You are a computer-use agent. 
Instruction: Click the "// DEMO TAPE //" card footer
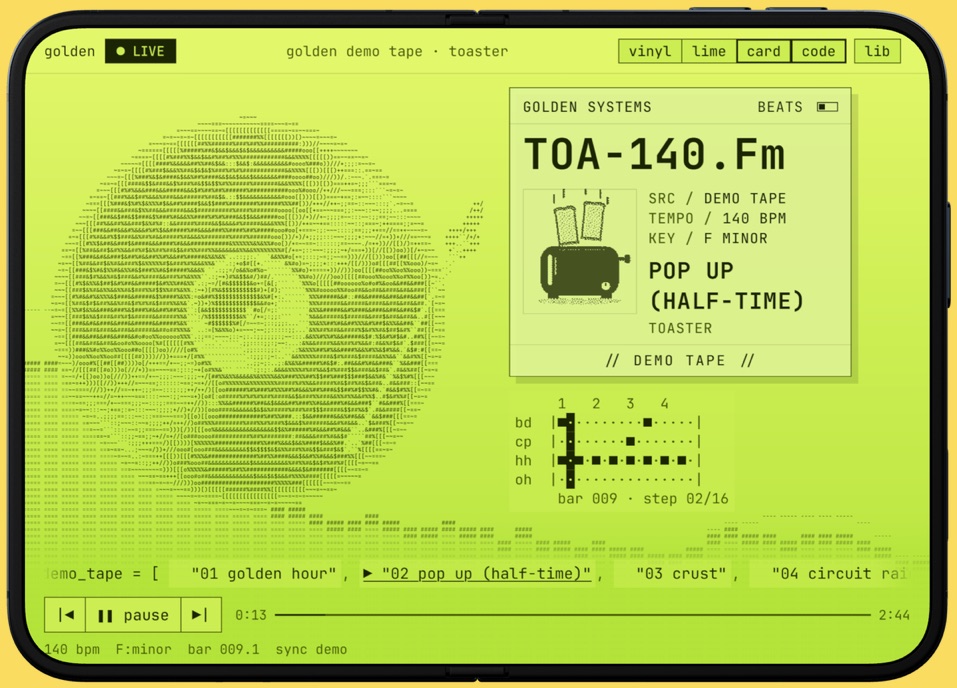(x=681, y=360)
